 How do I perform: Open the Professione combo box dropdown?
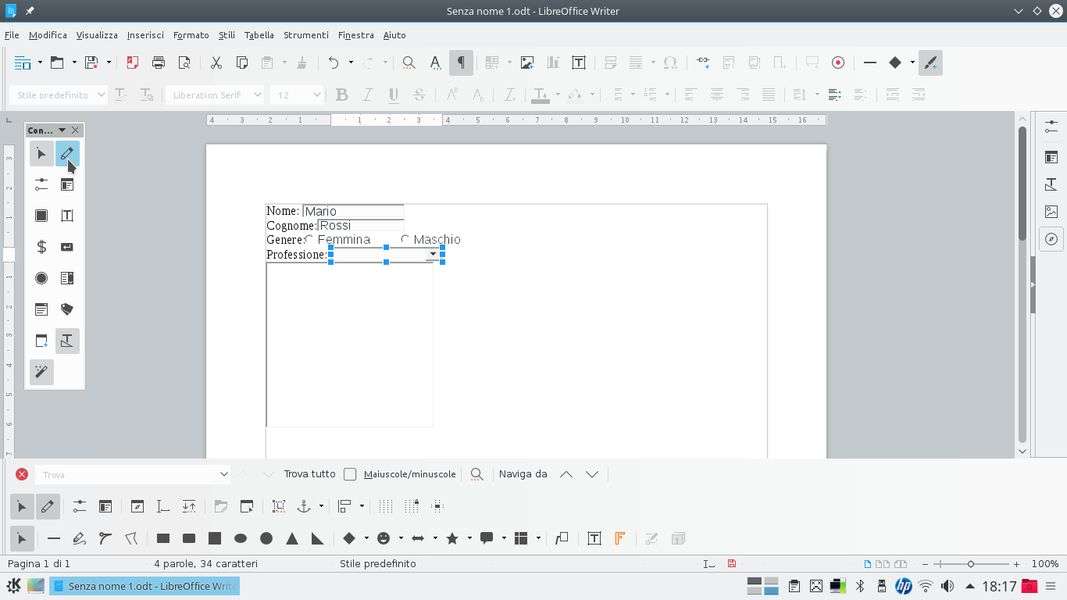432,255
